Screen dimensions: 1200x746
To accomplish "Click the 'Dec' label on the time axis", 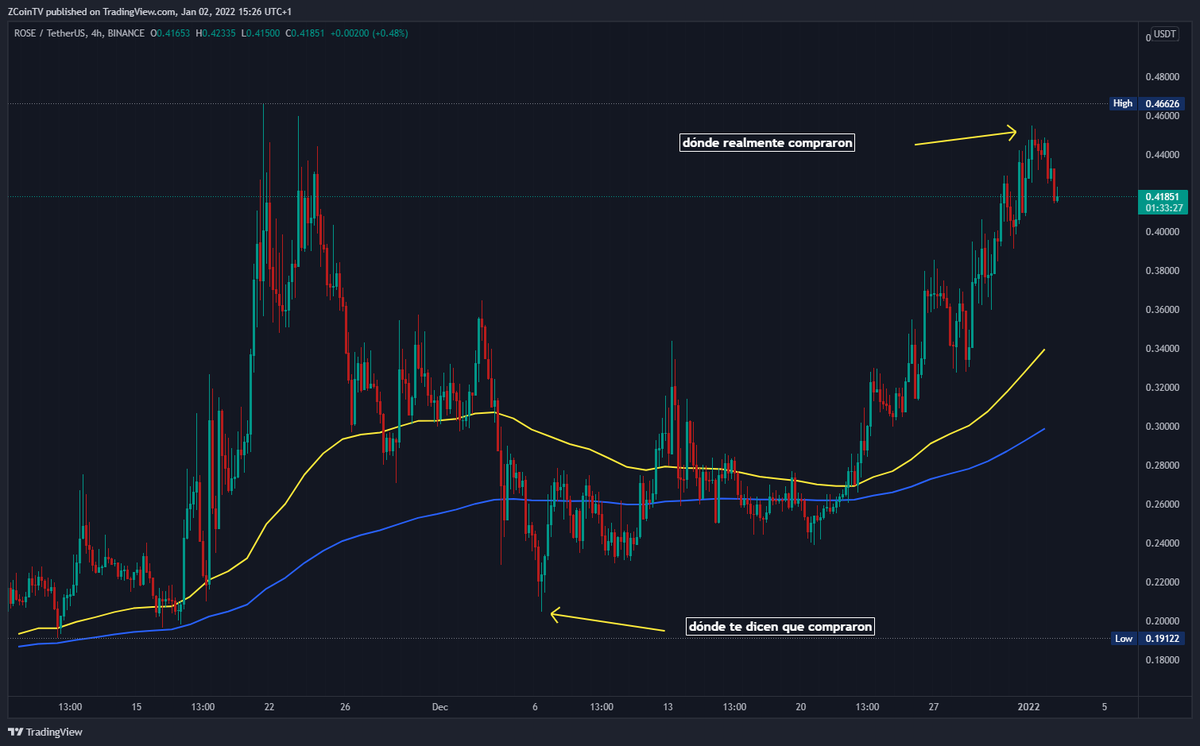I will pos(438,707).
